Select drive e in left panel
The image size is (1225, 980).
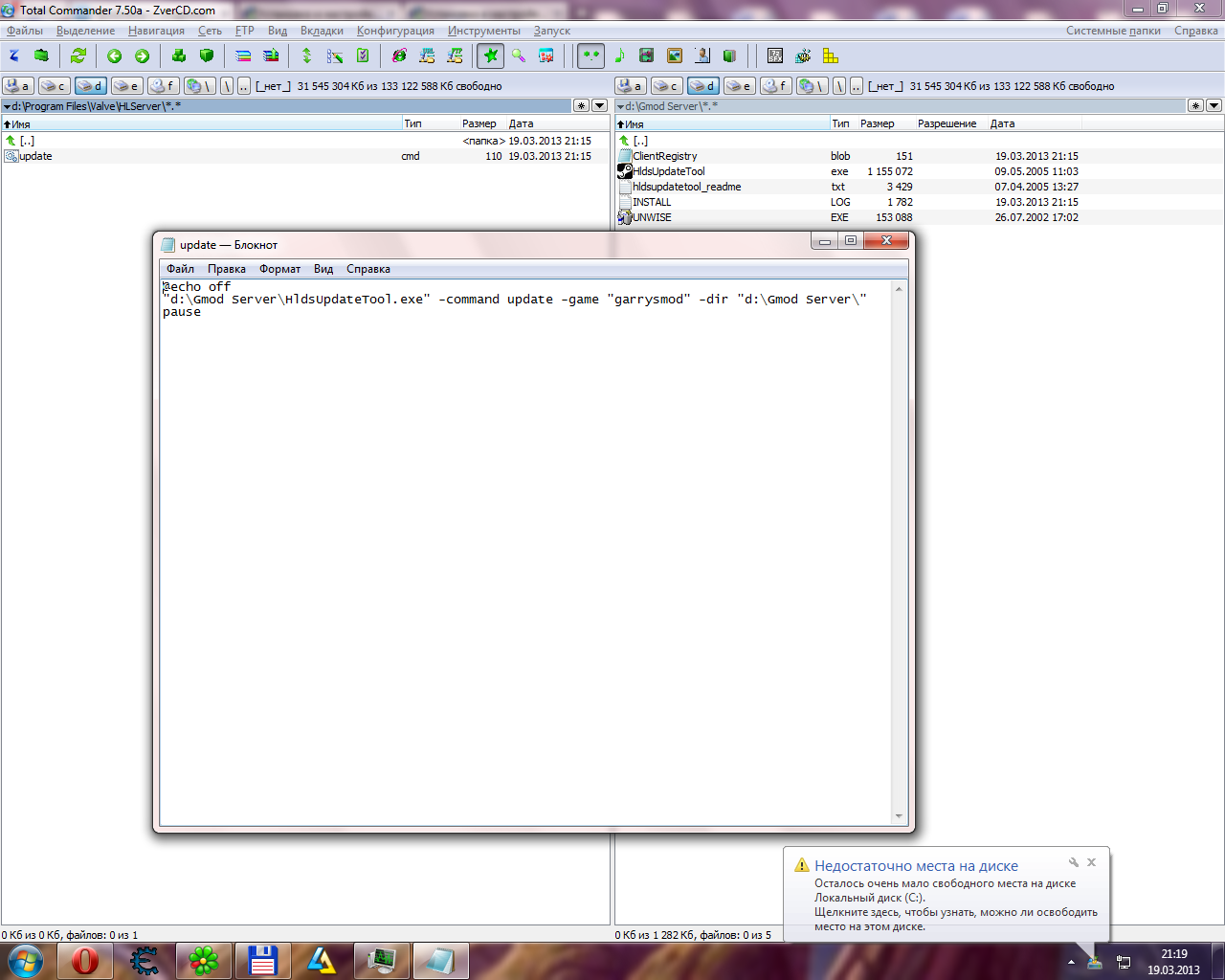(127, 86)
